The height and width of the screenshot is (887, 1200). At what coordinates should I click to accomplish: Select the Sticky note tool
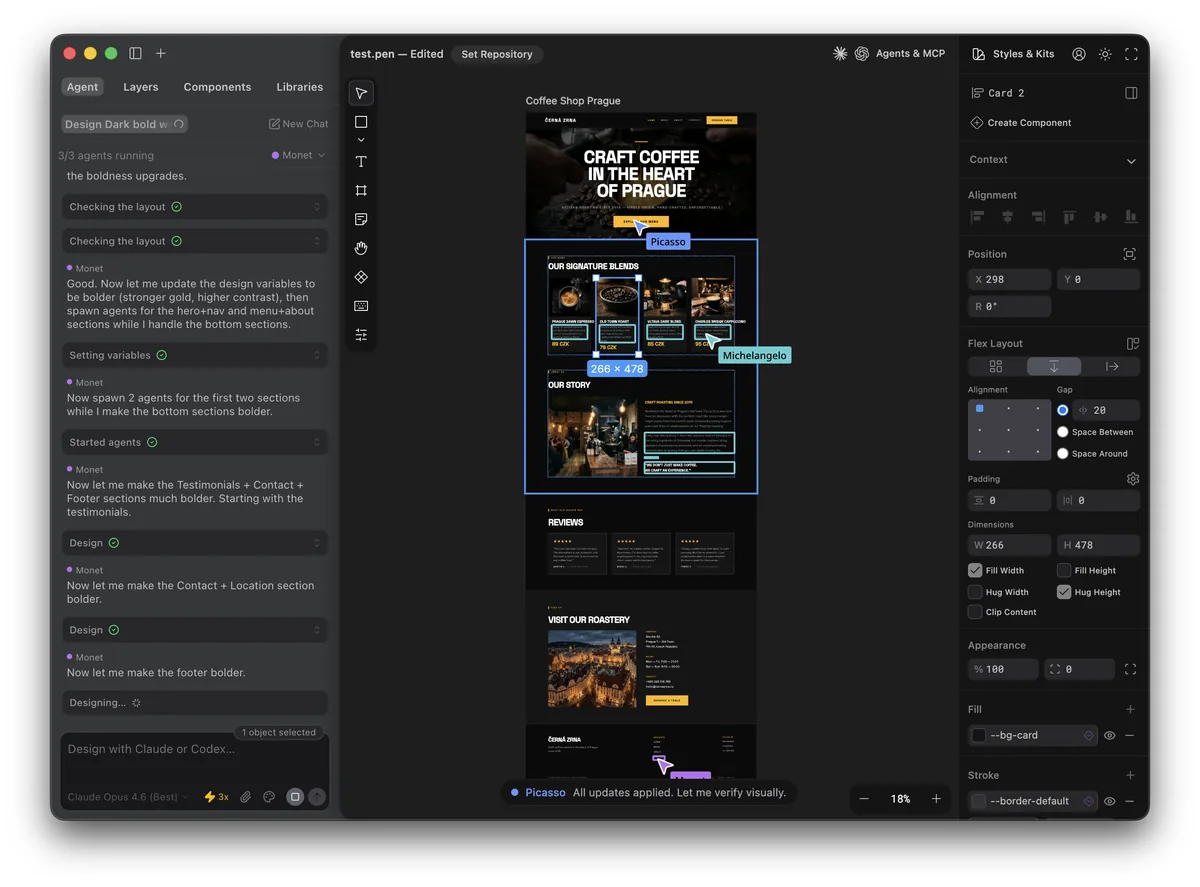tap(361, 219)
